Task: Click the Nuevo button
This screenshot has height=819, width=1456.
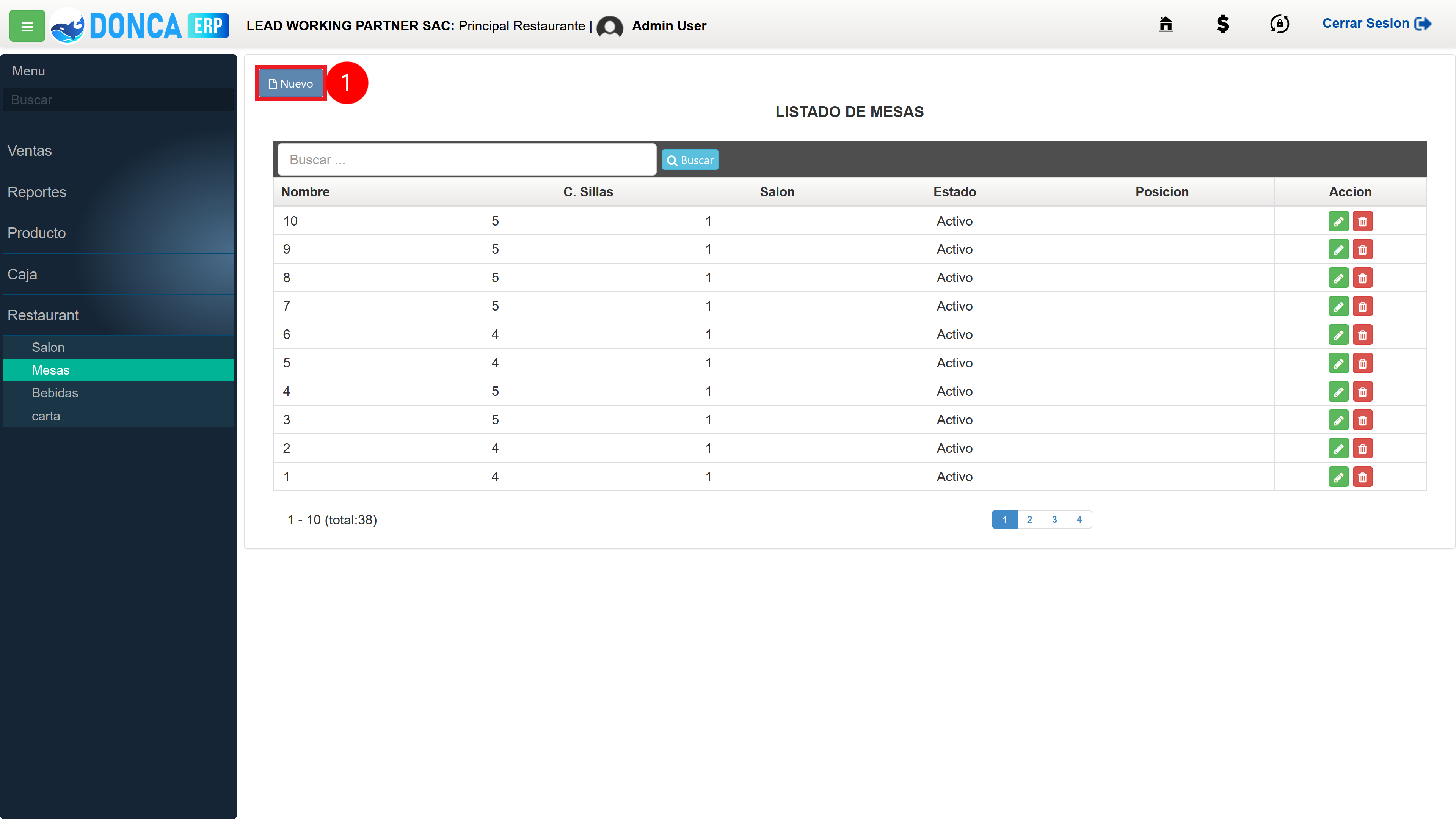Action: tap(290, 83)
